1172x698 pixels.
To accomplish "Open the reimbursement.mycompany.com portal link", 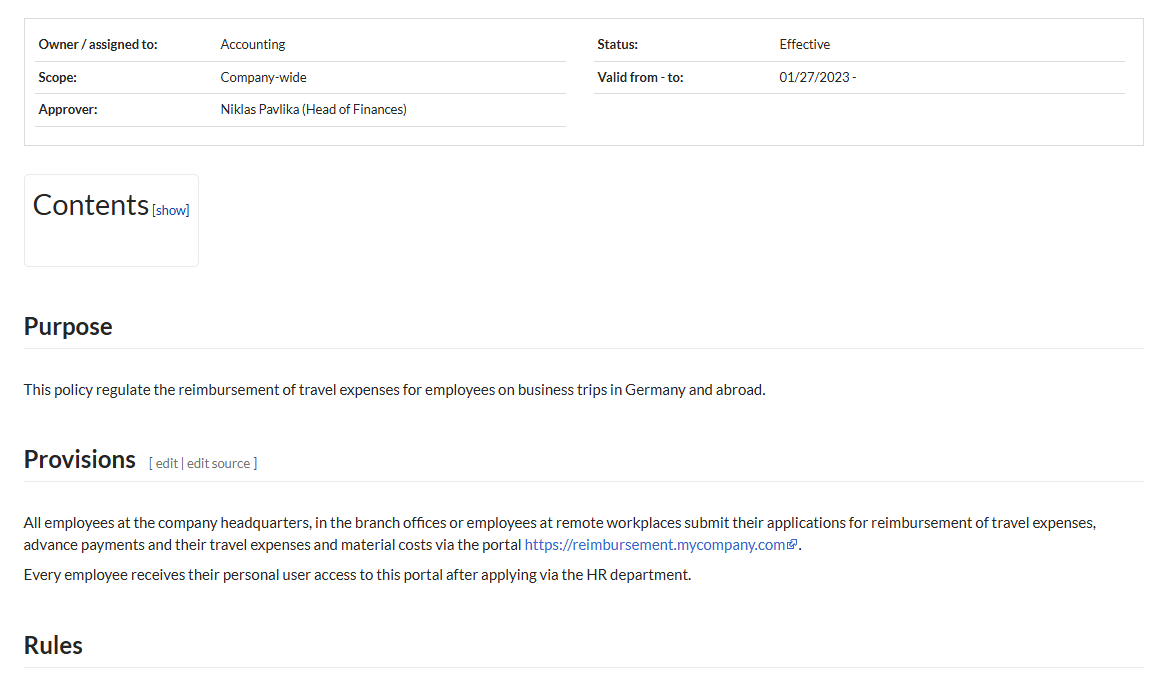I will point(655,545).
